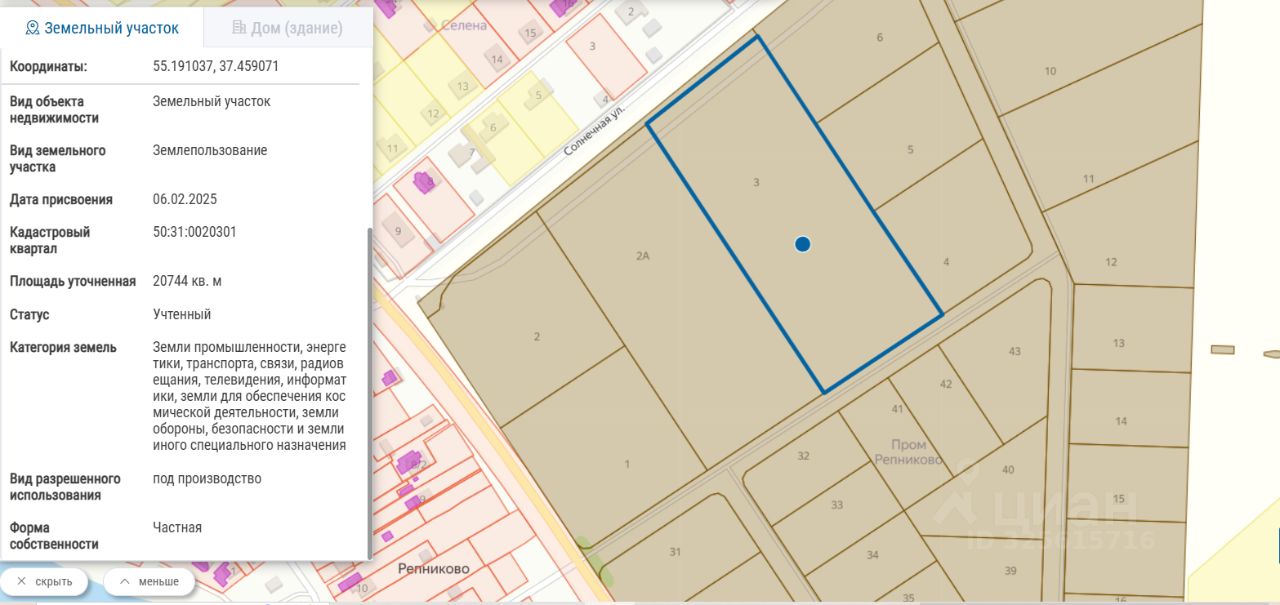Click the building icon on the Дом tab
The width and height of the screenshot is (1280, 605).
click(239, 28)
